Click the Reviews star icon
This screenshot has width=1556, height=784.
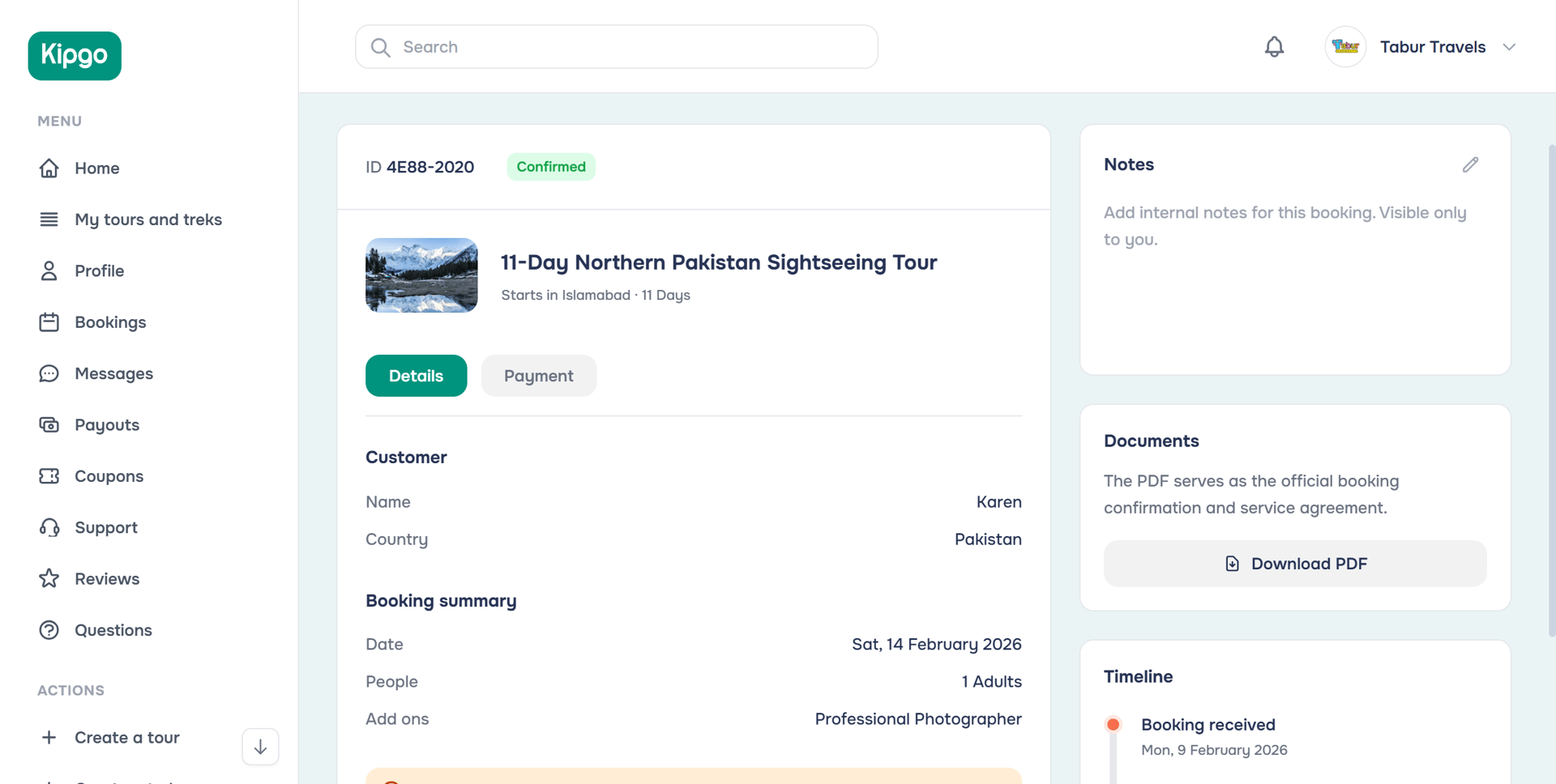[49, 579]
